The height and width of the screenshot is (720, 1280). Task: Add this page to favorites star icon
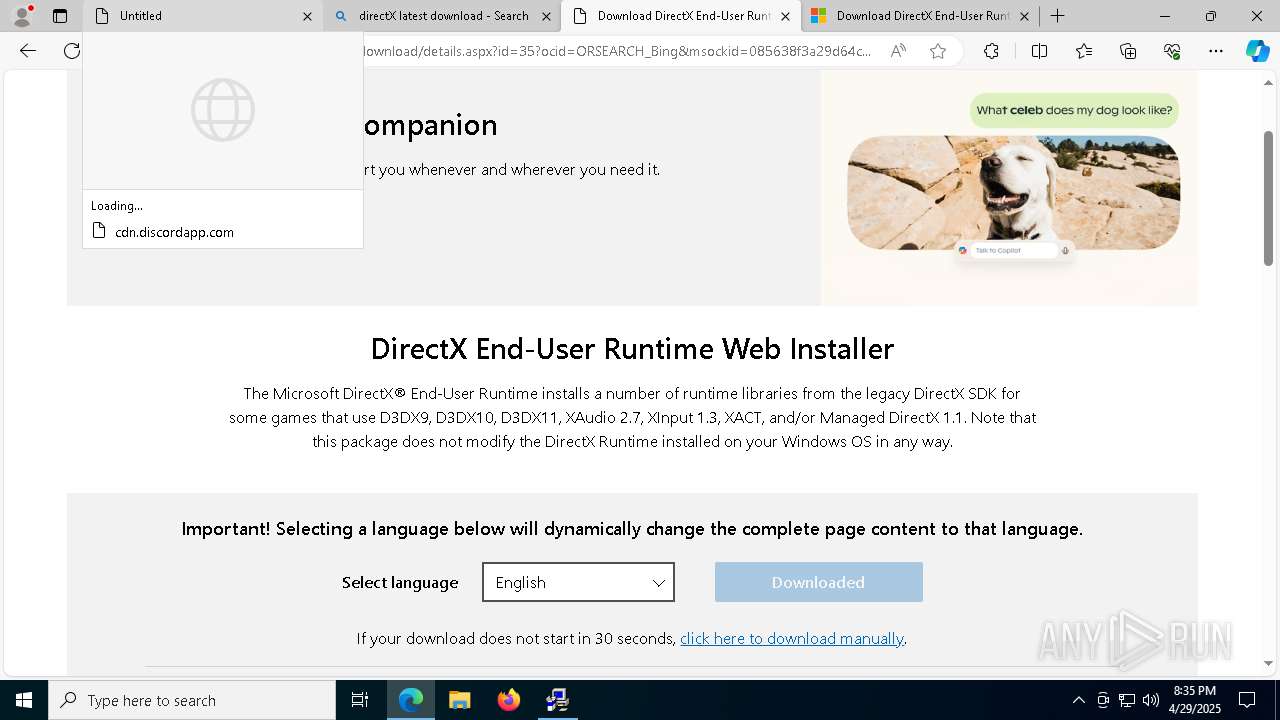point(938,51)
